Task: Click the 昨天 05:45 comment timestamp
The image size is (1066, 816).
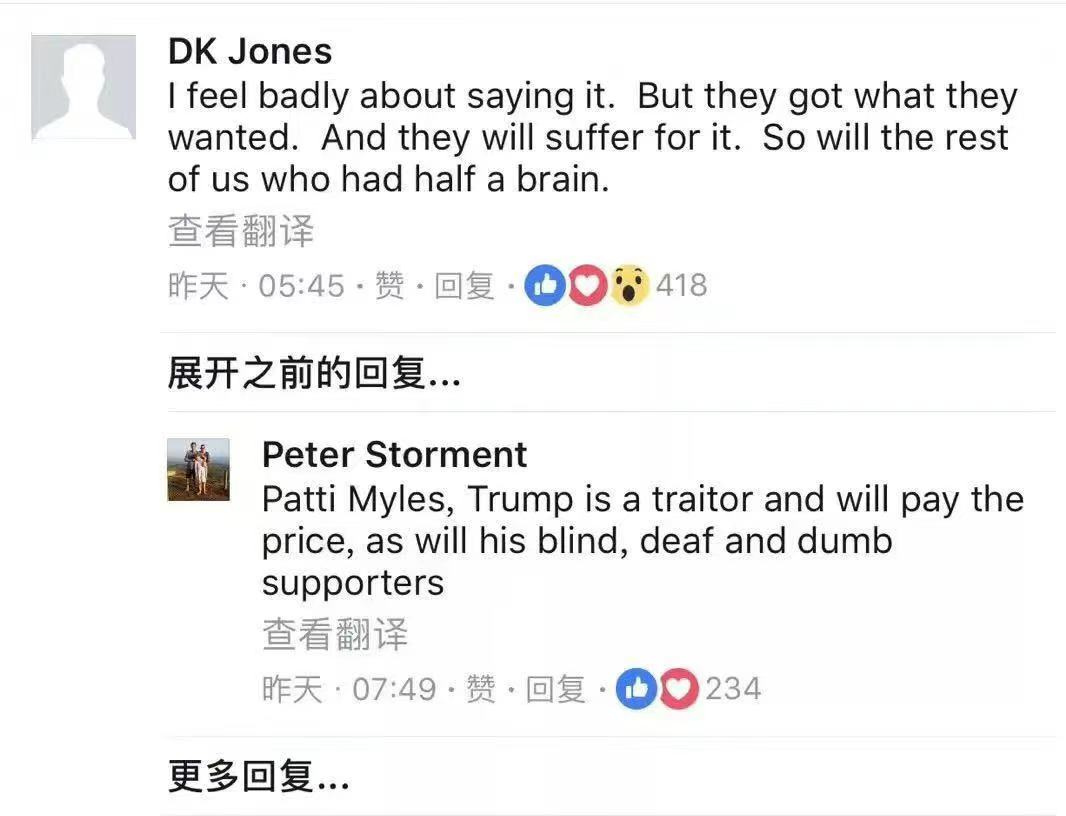Action: coord(256,285)
